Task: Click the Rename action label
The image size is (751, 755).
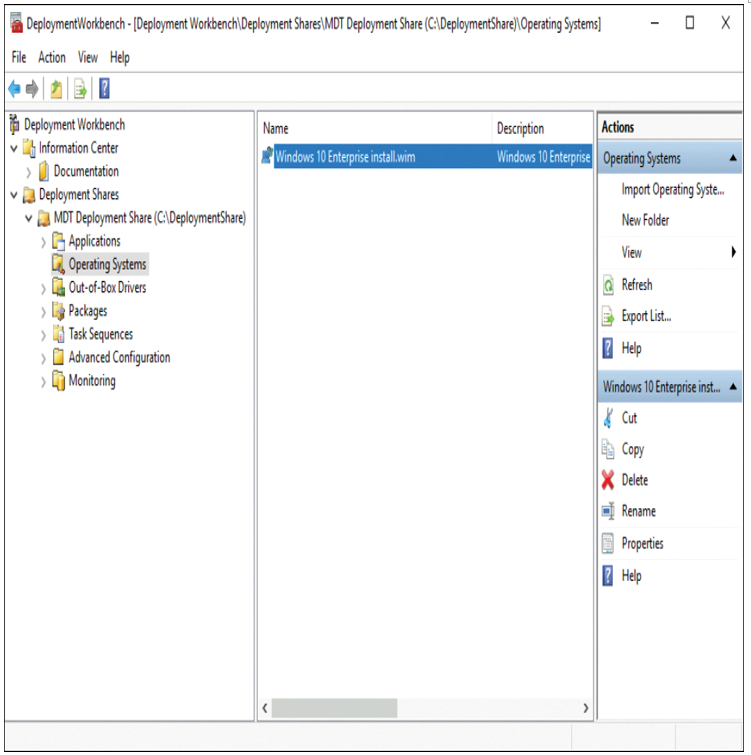Action: pyautogui.click(x=638, y=511)
